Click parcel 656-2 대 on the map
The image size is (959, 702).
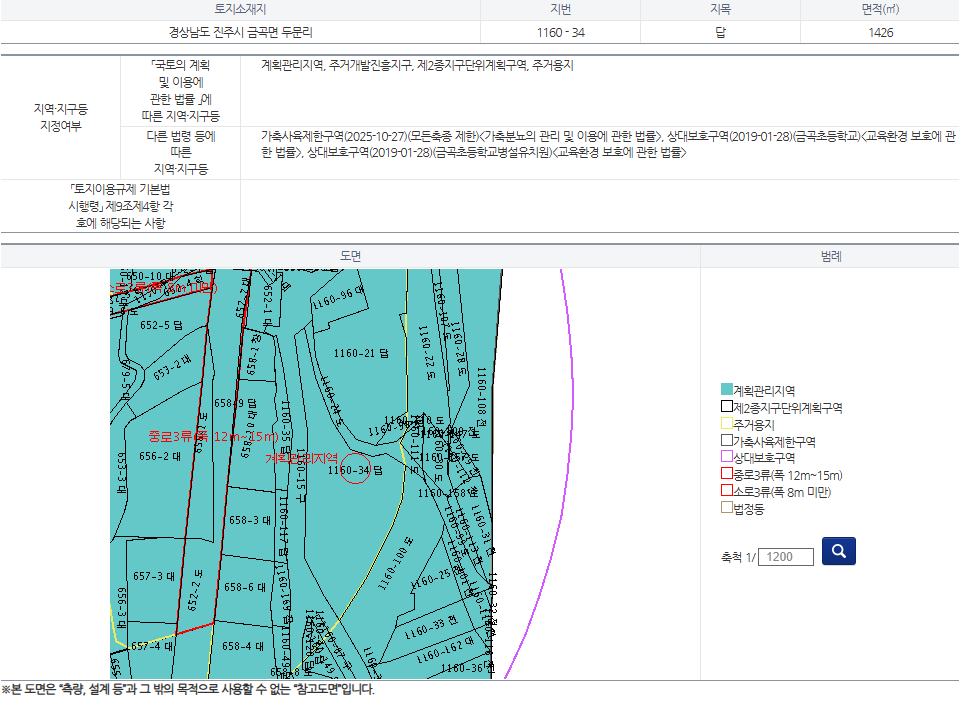point(160,456)
